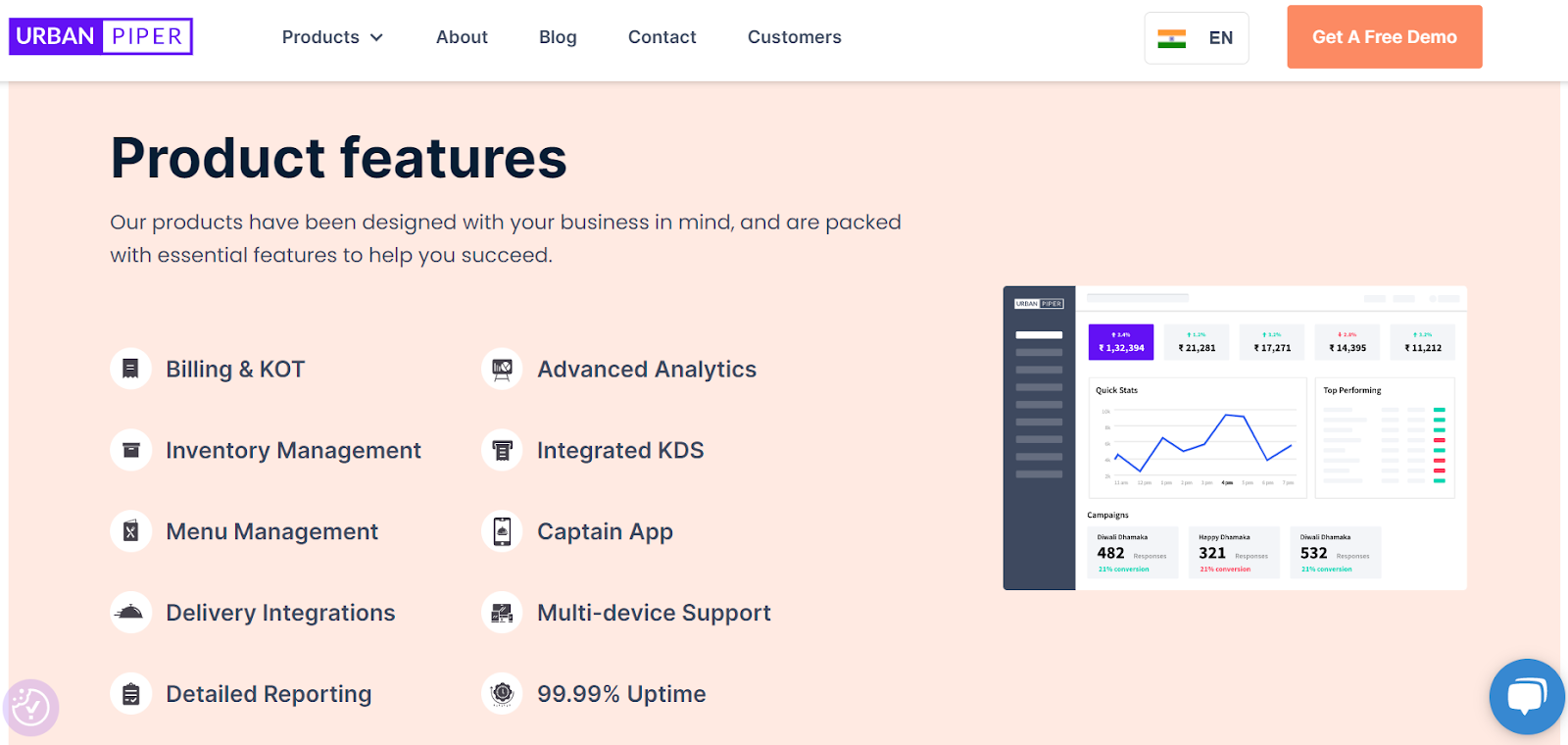Click the dashboard preview image
Viewport: 1568px width, 745px height.
point(1235,438)
